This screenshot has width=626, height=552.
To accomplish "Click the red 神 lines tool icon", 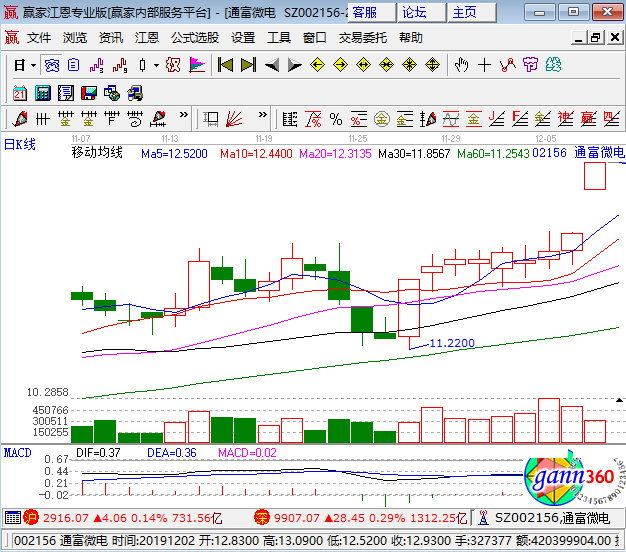I will [565, 119].
